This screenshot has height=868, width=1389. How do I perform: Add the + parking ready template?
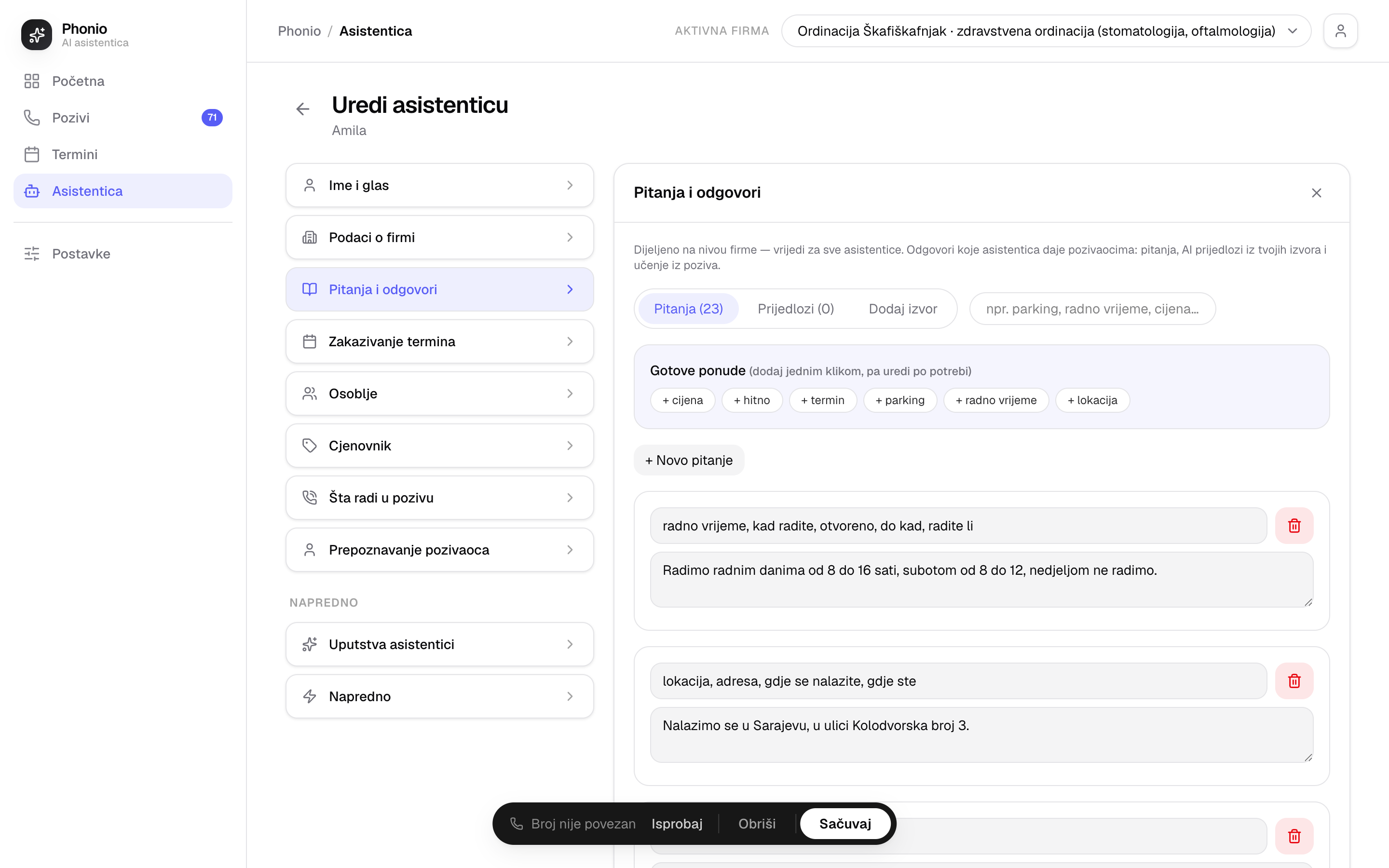click(900, 400)
